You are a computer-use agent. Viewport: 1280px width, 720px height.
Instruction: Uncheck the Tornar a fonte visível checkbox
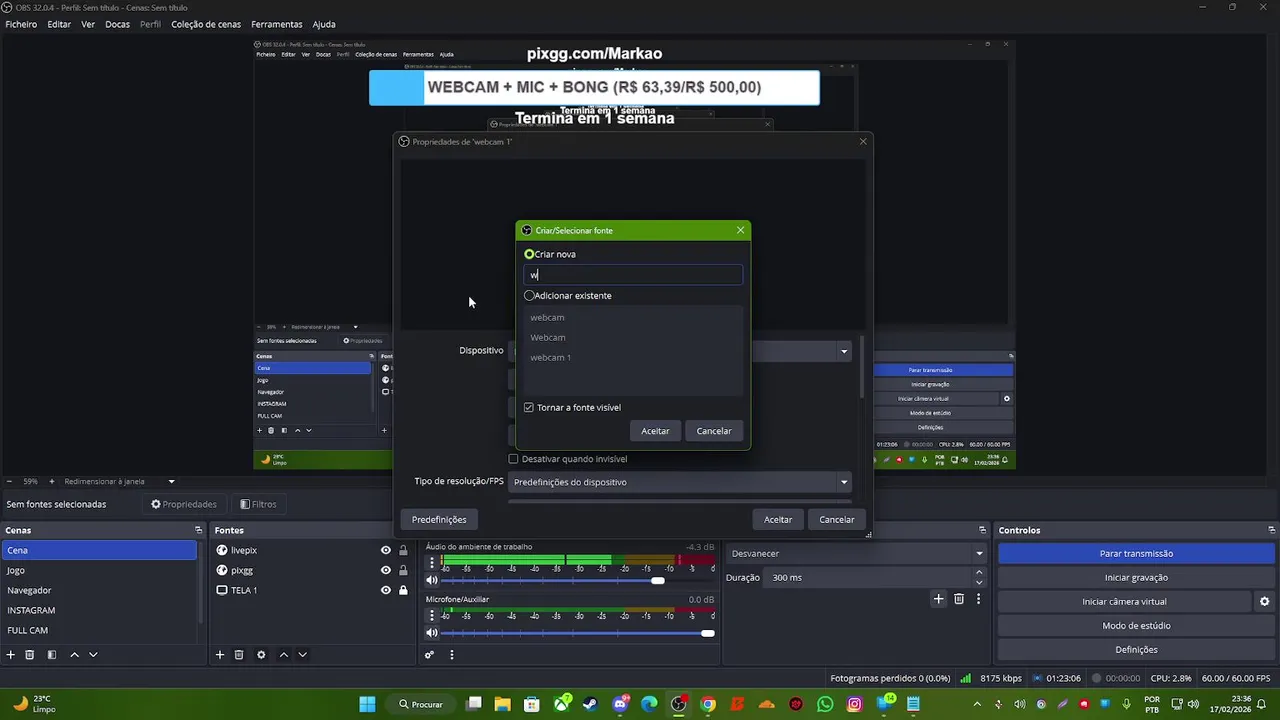coord(529,407)
